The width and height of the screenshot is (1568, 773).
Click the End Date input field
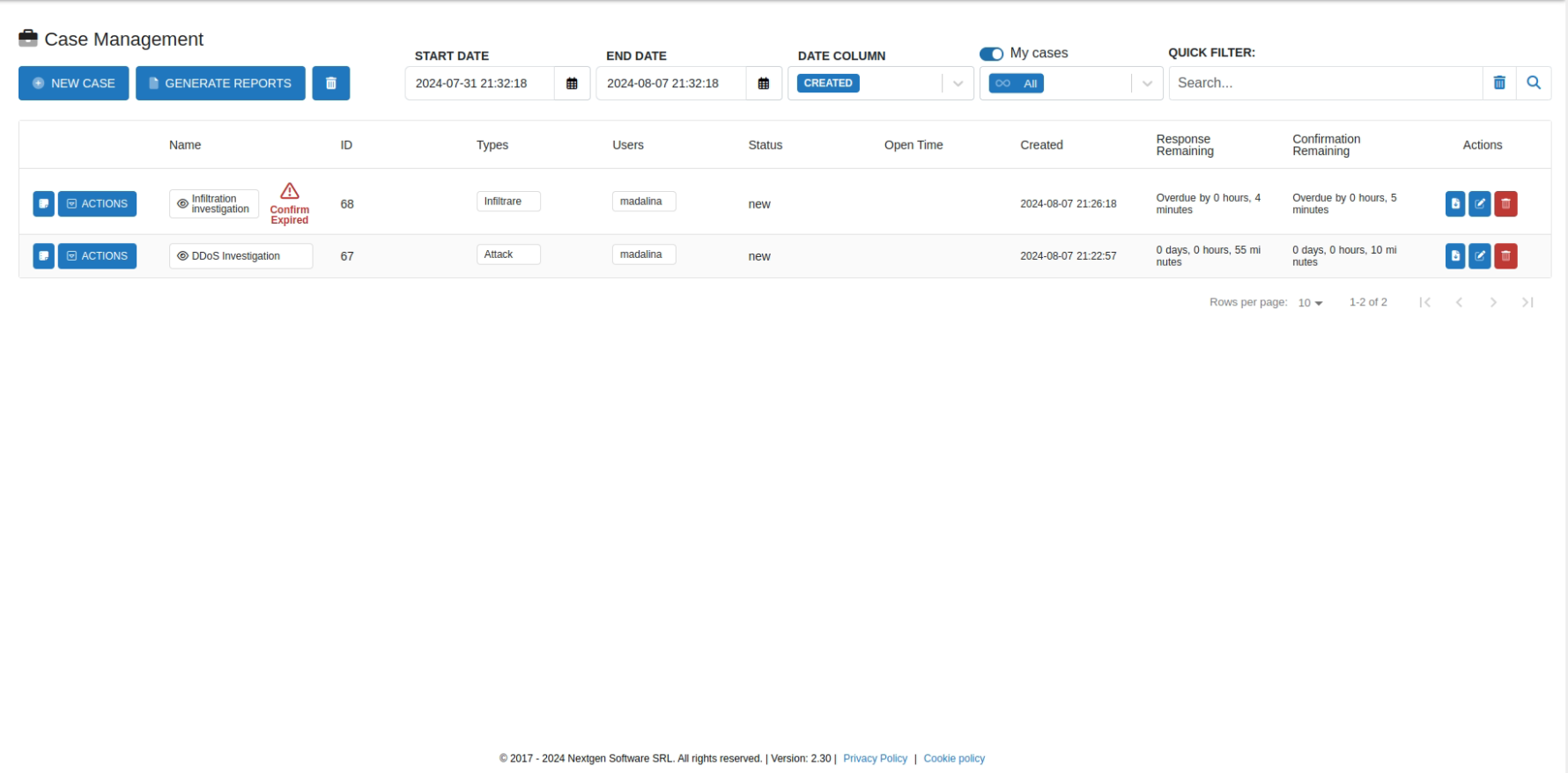point(671,84)
